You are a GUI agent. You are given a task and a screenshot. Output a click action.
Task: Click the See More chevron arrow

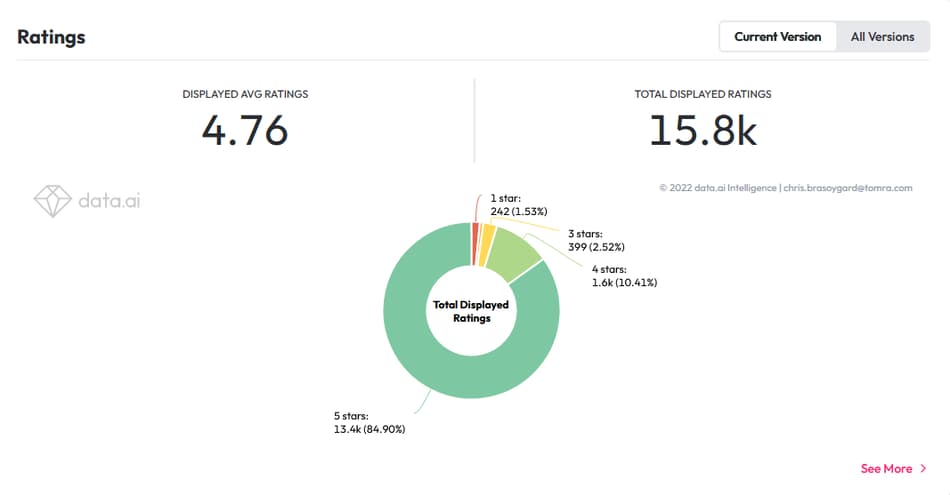pyautogui.click(x=923, y=468)
